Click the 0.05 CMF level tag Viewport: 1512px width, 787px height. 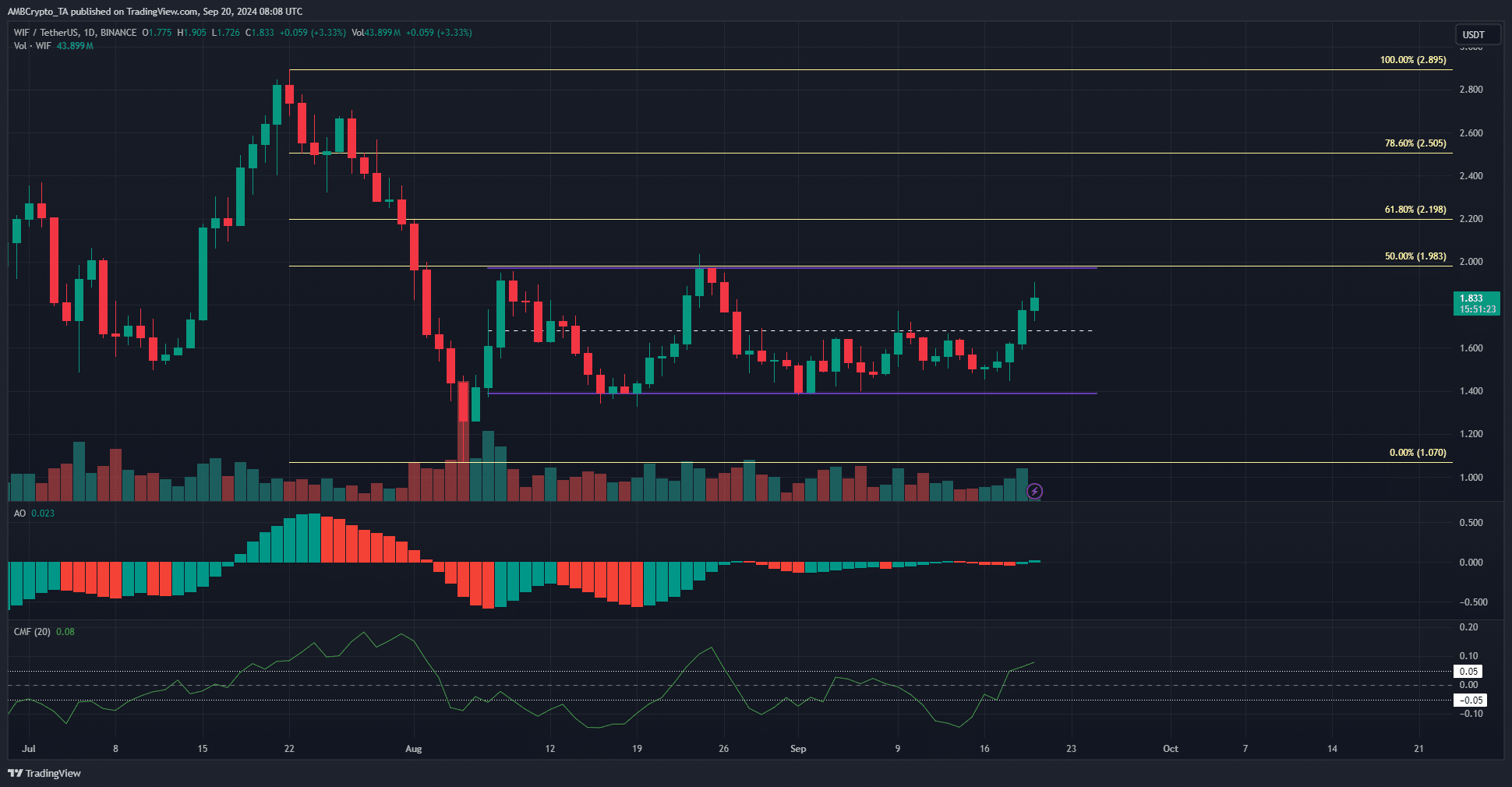click(x=1469, y=672)
